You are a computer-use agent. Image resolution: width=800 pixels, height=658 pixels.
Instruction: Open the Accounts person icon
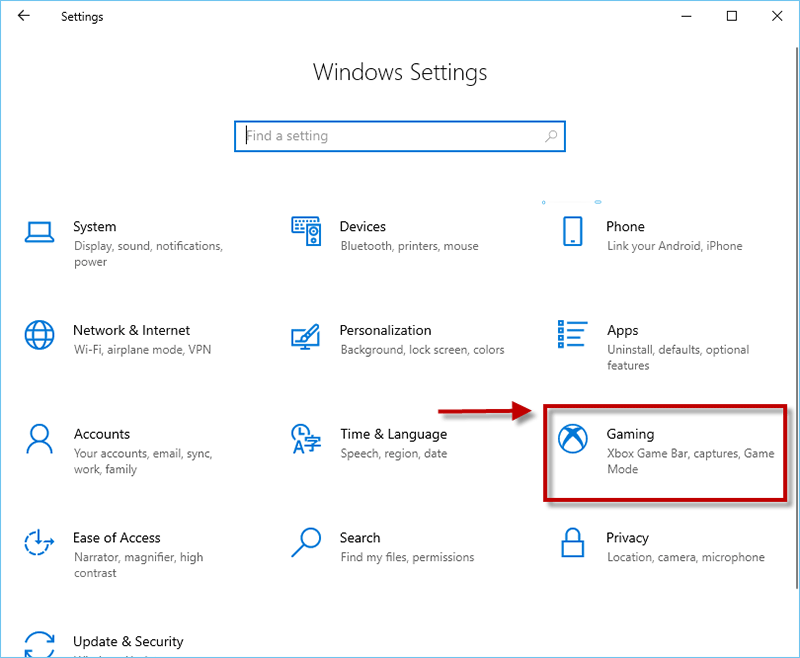coord(39,439)
